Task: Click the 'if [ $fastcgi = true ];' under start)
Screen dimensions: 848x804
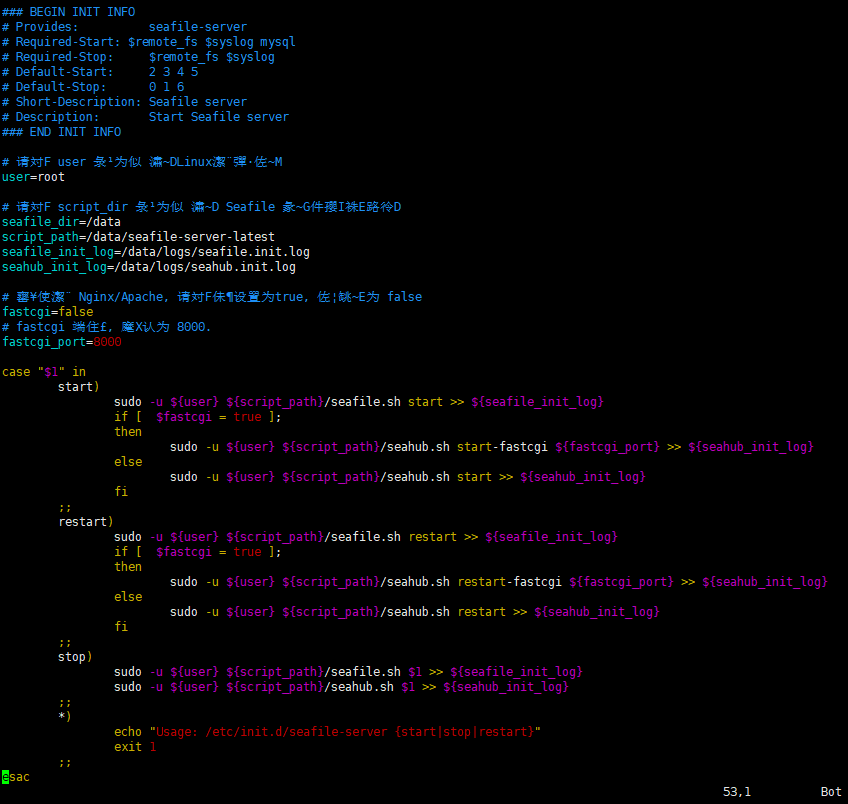Action: [197, 417]
